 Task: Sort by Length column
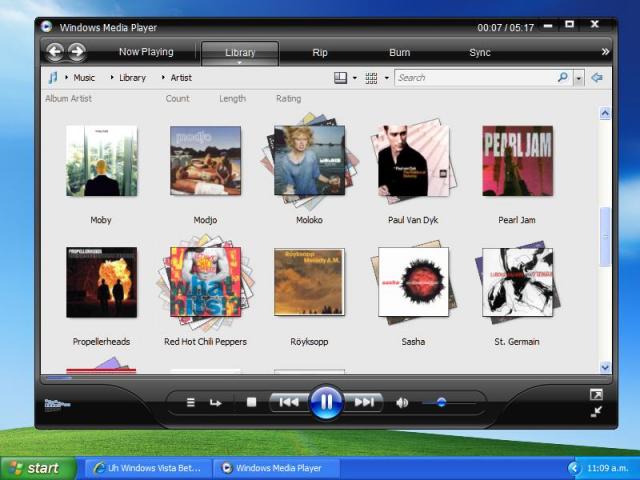233,98
